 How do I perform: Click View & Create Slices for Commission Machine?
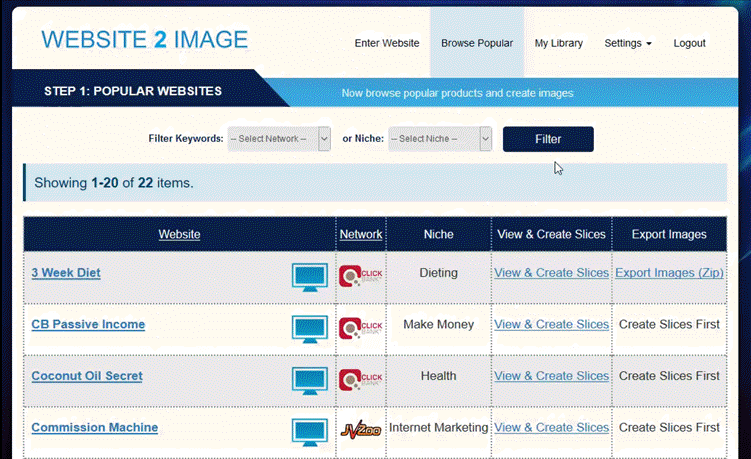point(551,427)
